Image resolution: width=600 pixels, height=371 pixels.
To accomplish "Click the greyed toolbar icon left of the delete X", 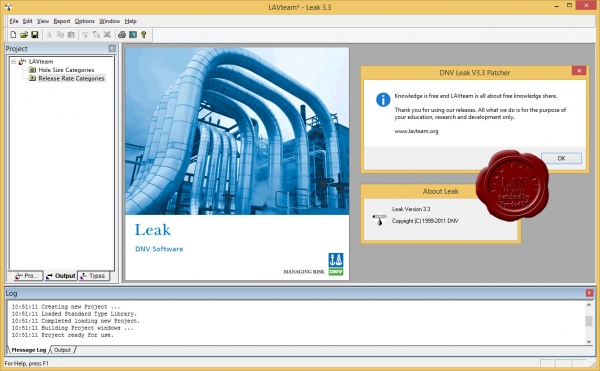I will tap(96, 35).
